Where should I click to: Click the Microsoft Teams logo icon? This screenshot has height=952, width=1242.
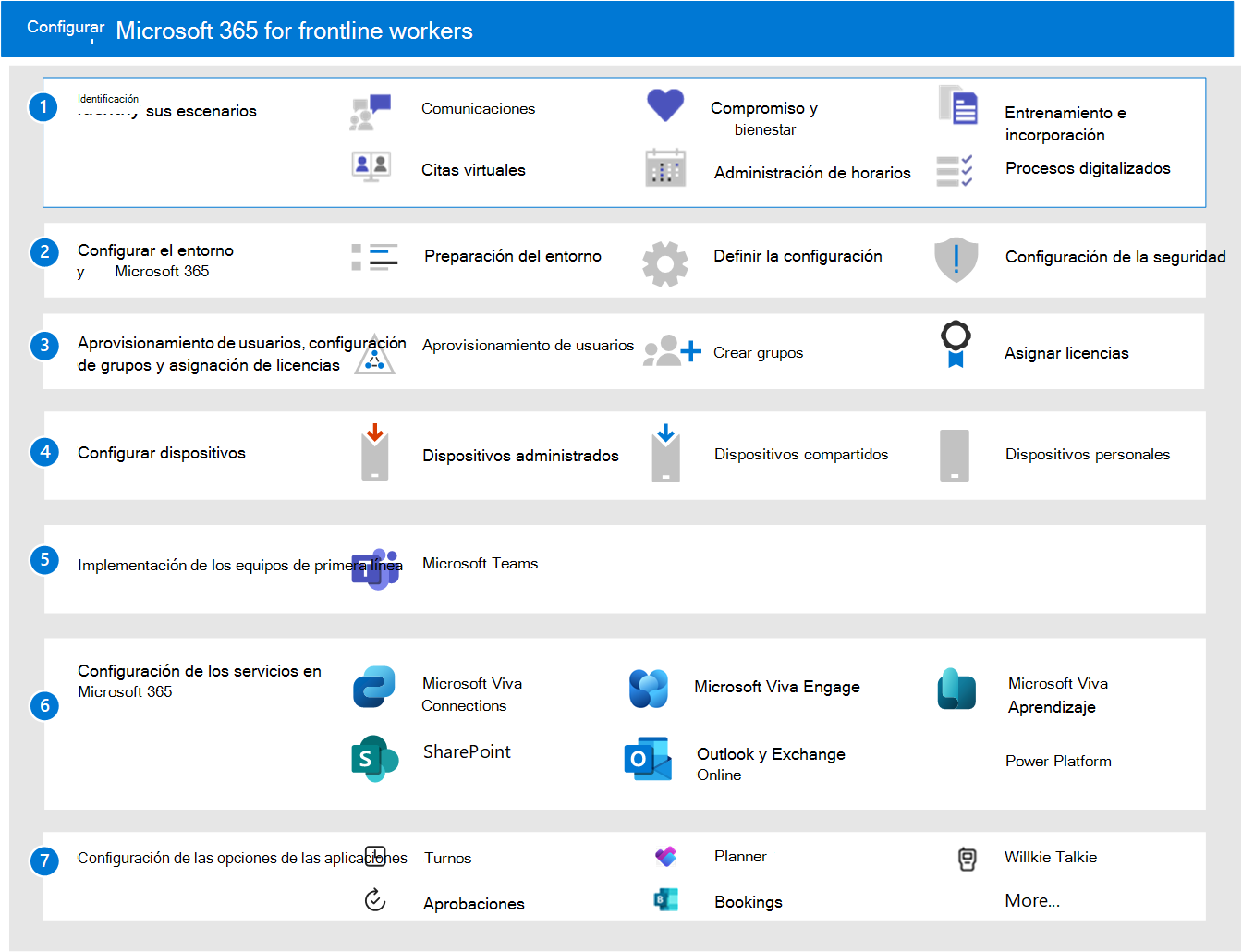coord(376,568)
